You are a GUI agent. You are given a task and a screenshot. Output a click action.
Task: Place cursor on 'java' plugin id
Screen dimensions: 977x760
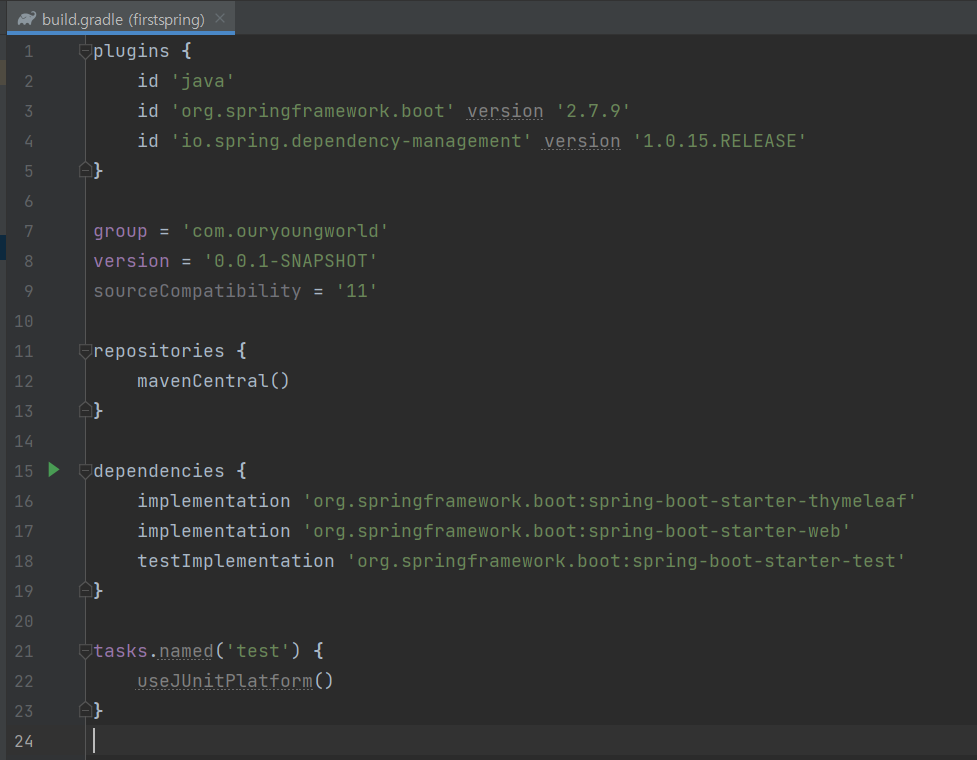203,82
